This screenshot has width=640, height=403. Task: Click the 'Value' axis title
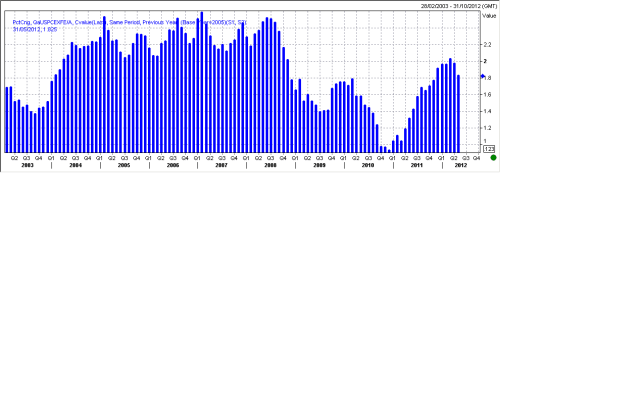tap(489, 16)
